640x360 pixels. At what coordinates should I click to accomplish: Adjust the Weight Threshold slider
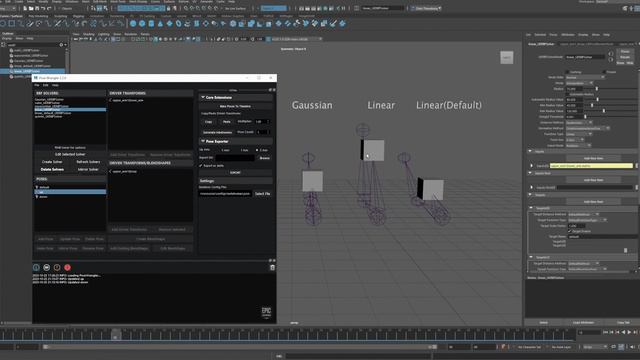click(x=585, y=117)
